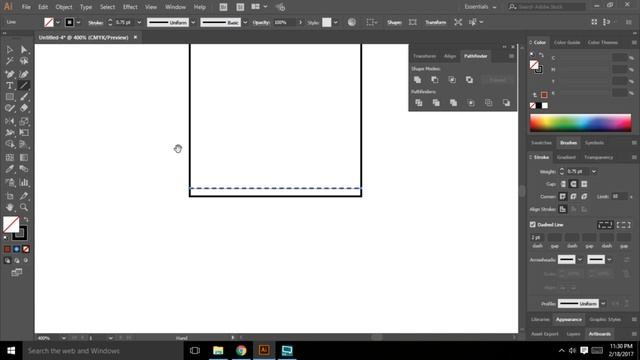
Task: Click Shape button in control bar
Action: (x=394, y=22)
